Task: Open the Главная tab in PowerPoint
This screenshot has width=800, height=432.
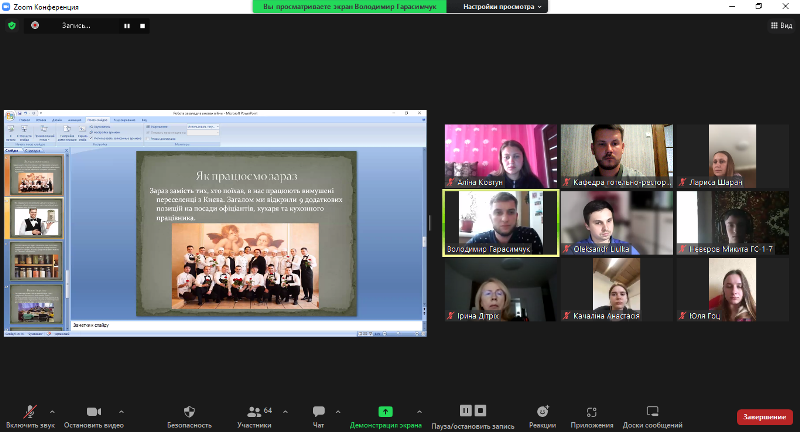Action: pos(24,120)
